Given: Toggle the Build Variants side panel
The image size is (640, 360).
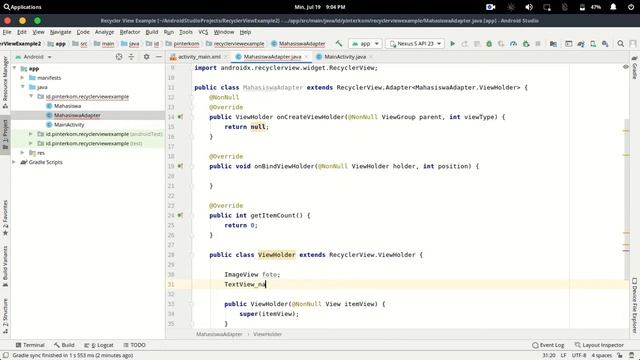Looking at the screenshot, I should tap(5, 266).
